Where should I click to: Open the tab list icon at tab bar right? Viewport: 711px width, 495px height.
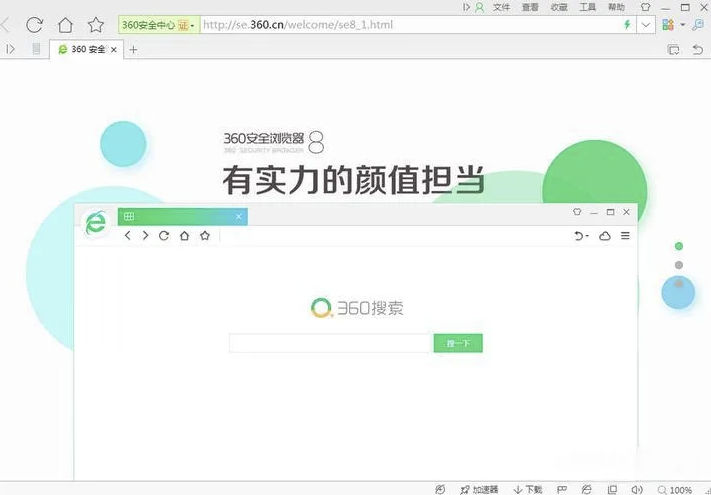tap(674, 49)
